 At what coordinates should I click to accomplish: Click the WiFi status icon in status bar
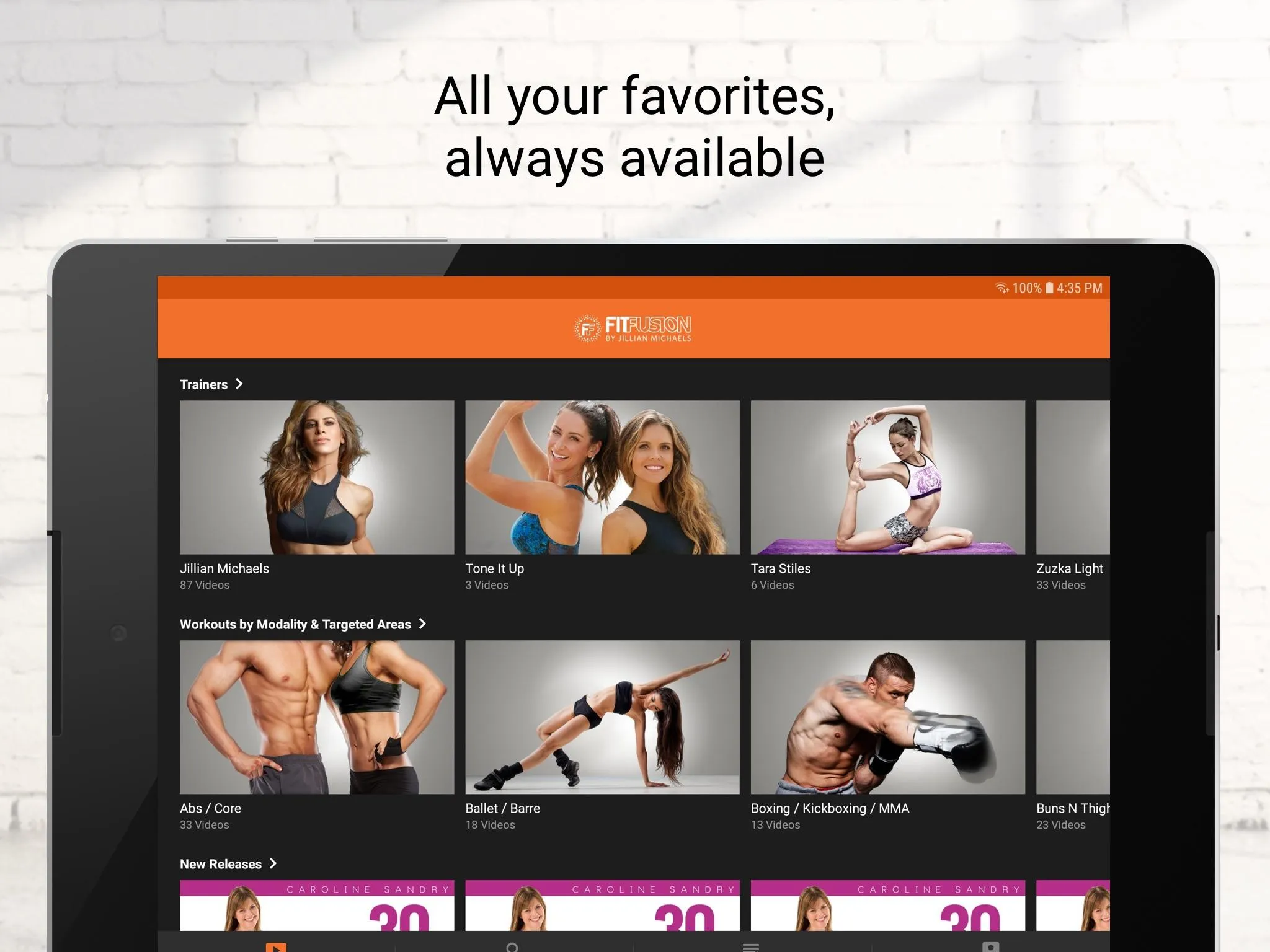tap(997, 288)
